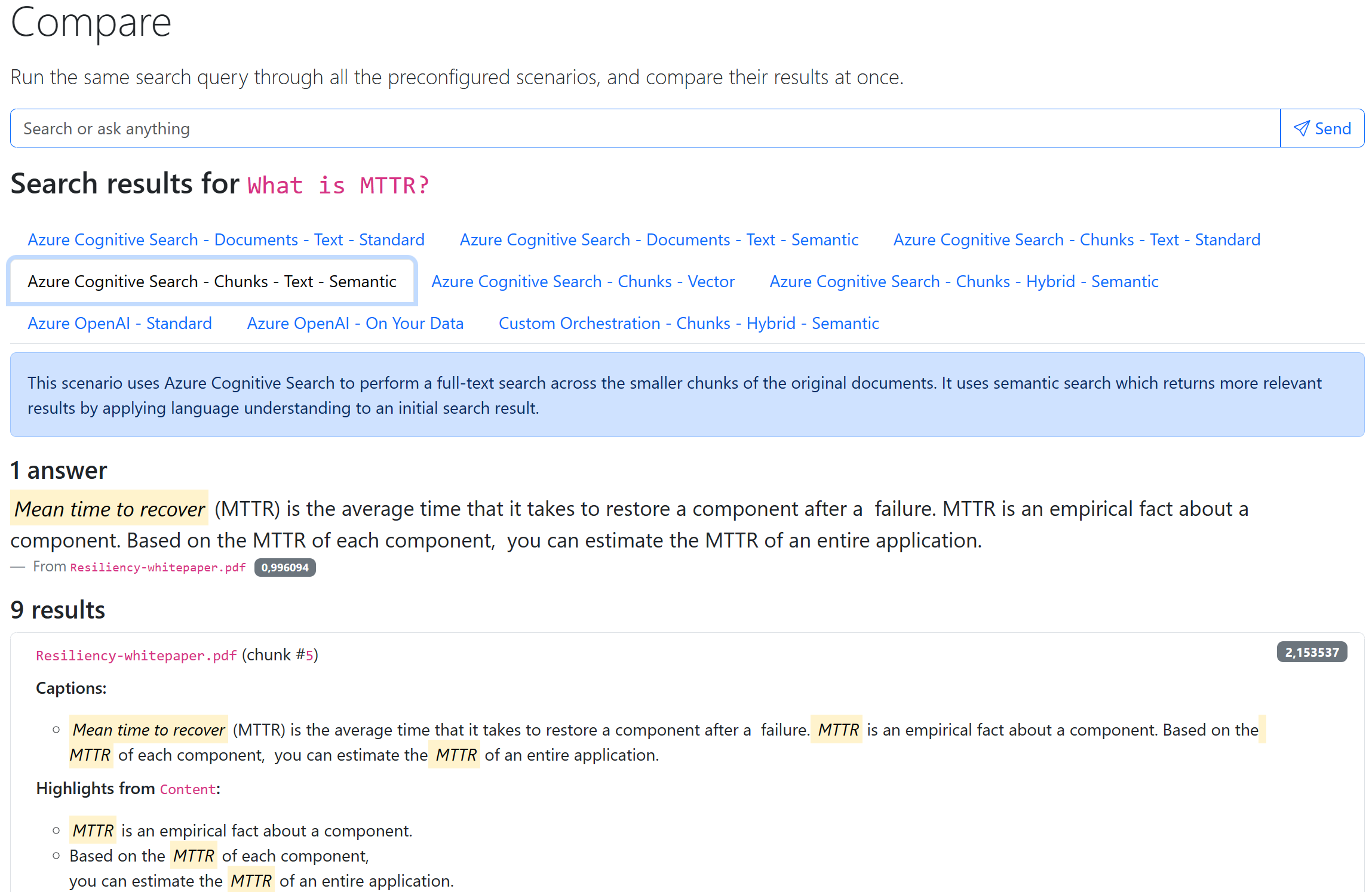
Task: Click the Send button with paper plane icon
Action: (x=1322, y=128)
